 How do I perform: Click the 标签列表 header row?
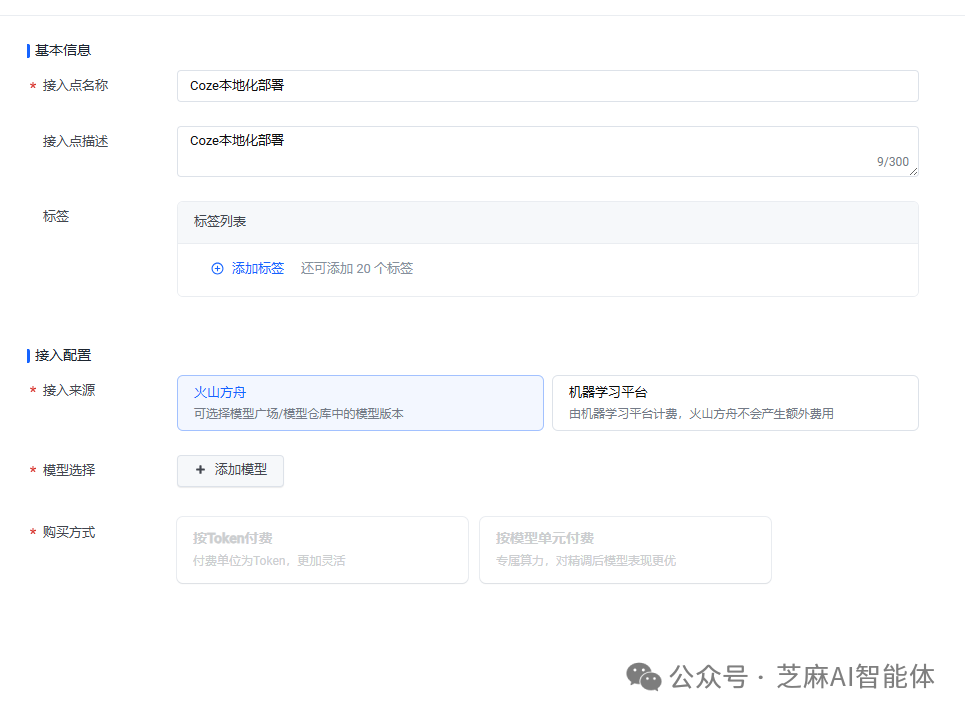(x=547, y=222)
